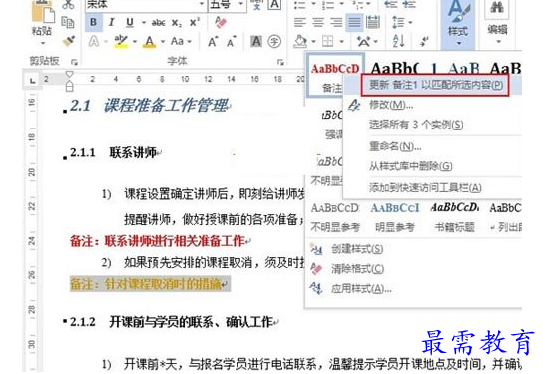Open Font dialog launcher beside 字体

coord(280,62)
